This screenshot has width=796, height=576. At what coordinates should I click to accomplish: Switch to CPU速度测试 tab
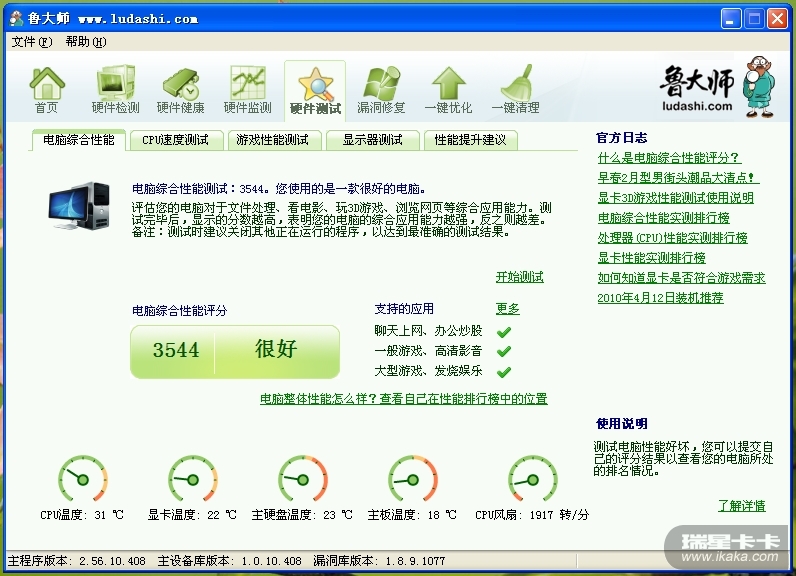pos(176,140)
